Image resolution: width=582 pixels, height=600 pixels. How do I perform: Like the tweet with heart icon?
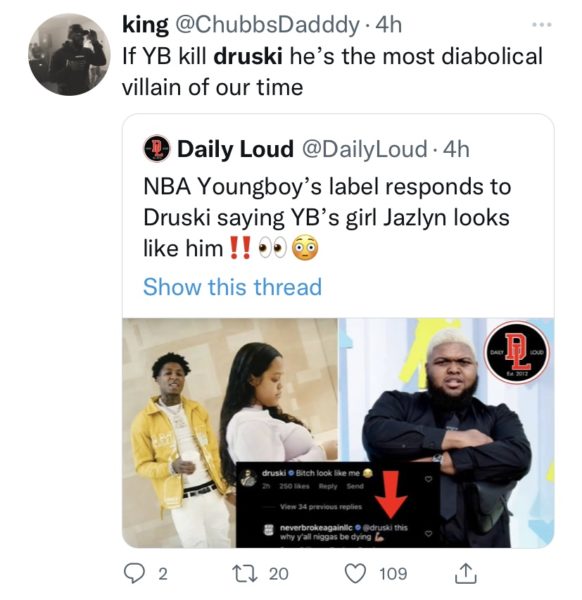[x=355, y=574]
